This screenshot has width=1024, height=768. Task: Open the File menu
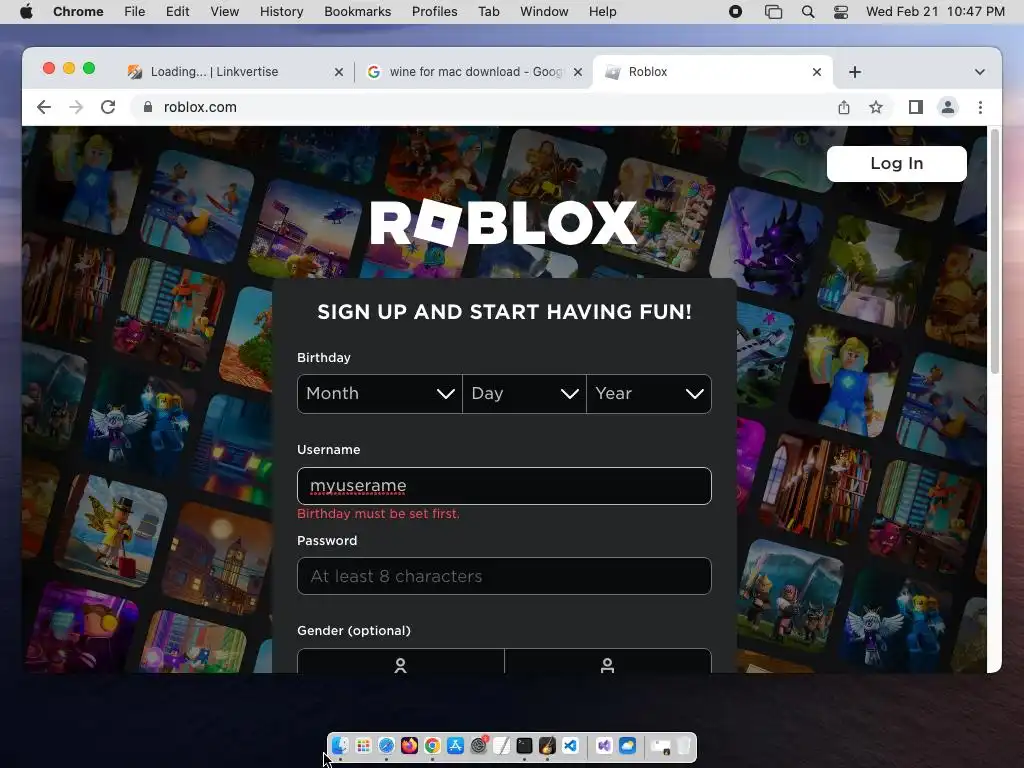pyautogui.click(x=135, y=12)
